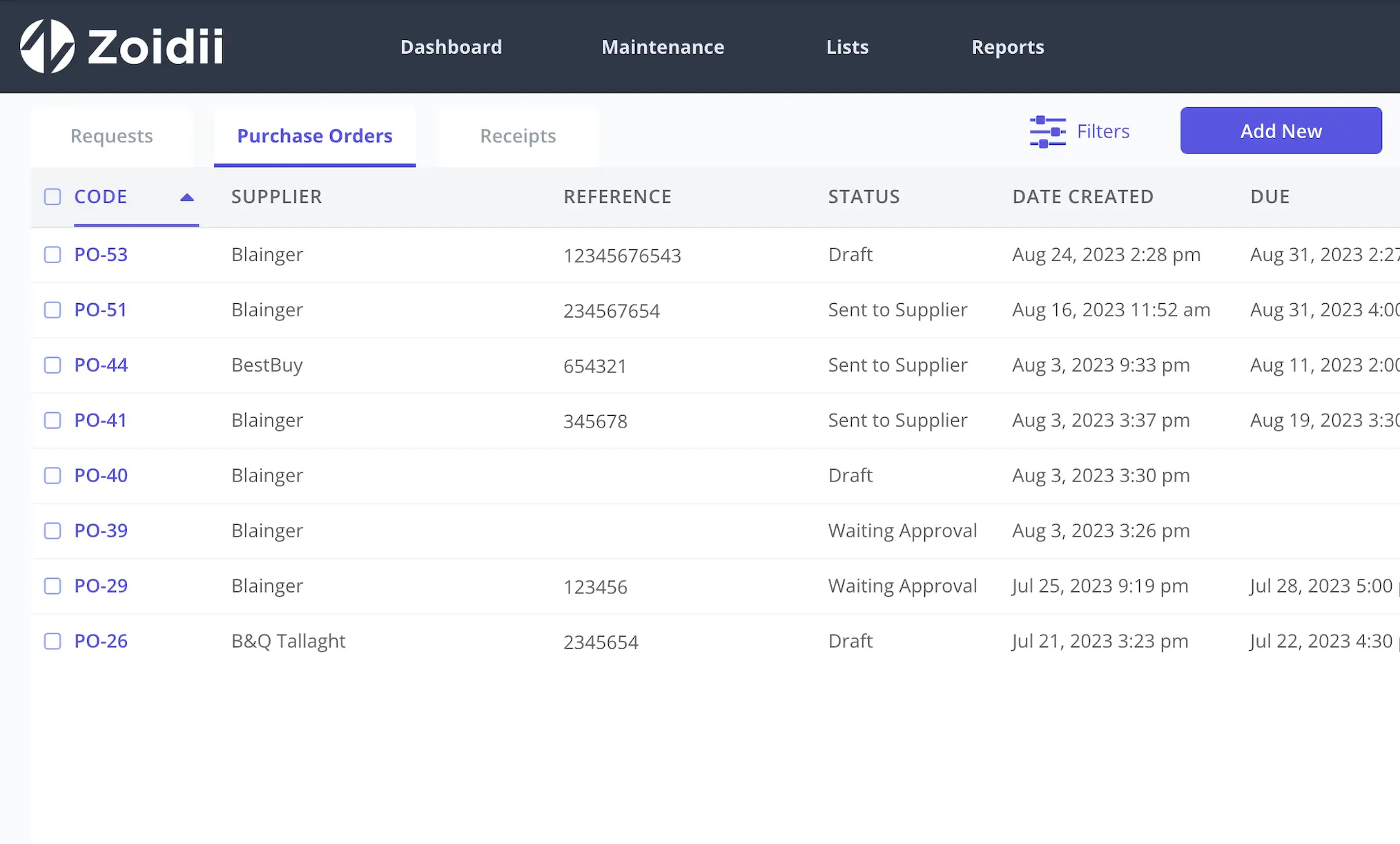Viewport: 1400px width, 844px height.
Task: Open purchase order PO-51
Action: point(101,310)
